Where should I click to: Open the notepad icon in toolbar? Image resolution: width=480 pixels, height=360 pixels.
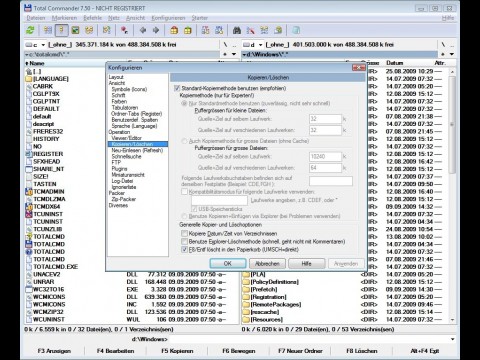pyautogui.click(x=296, y=30)
